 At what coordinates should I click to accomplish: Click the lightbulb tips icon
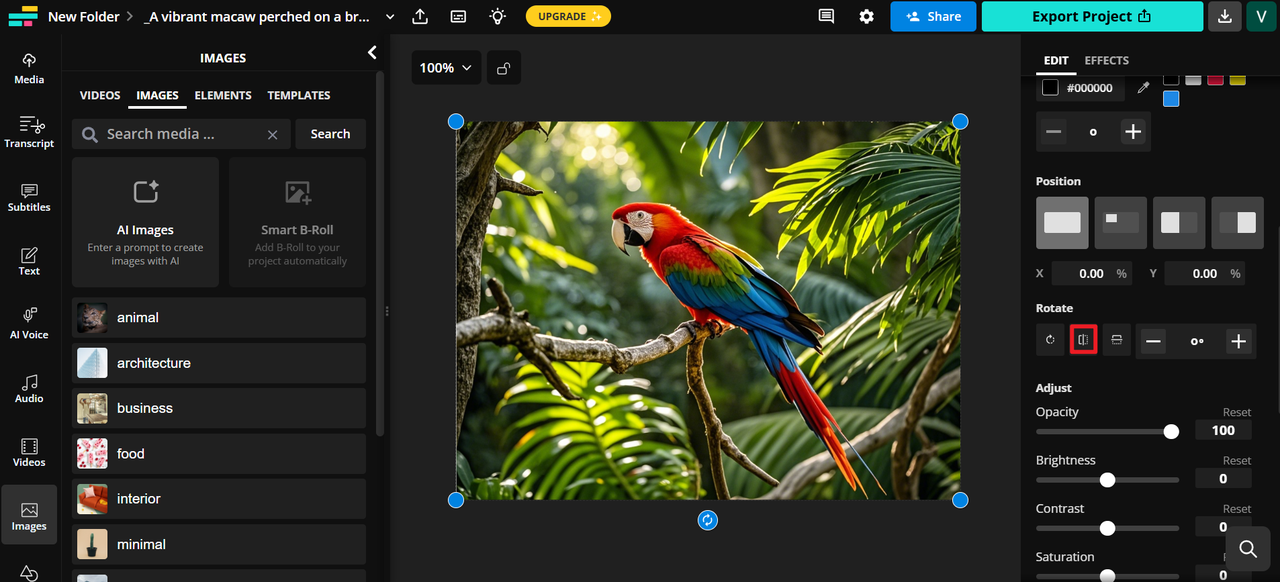(x=497, y=16)
